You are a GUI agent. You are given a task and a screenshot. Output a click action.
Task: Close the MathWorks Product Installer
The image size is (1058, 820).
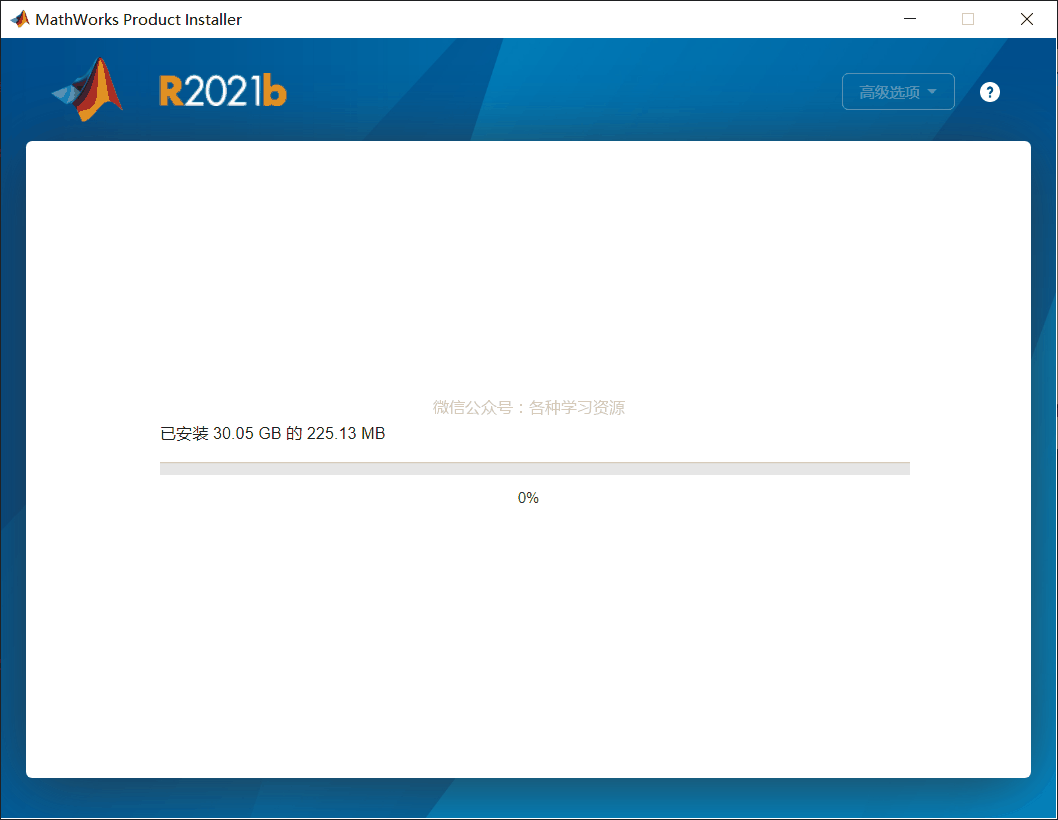pyautogui.click(x=1027, y=19)
